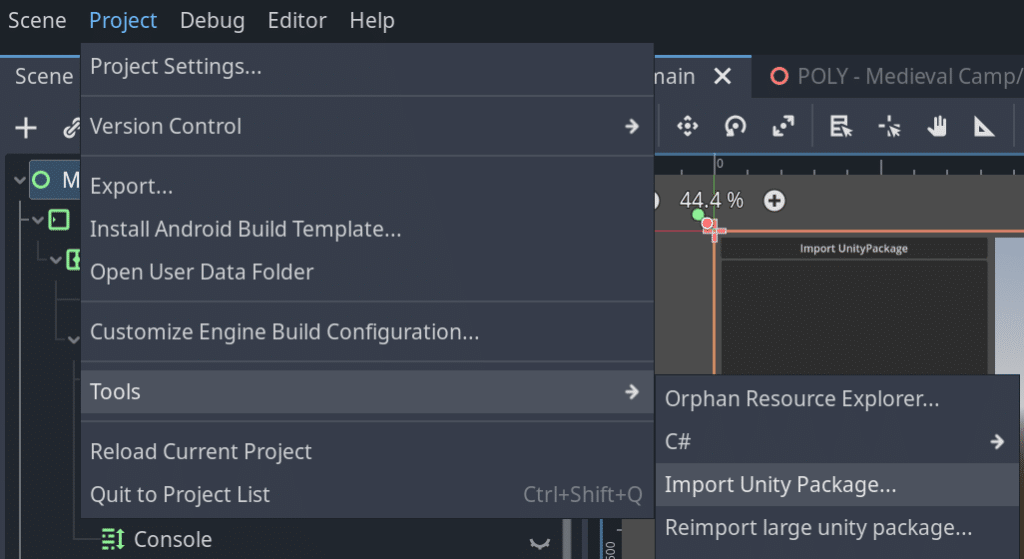Select the Pan hand tool
1024x559 pixels.
coord(937,126)
